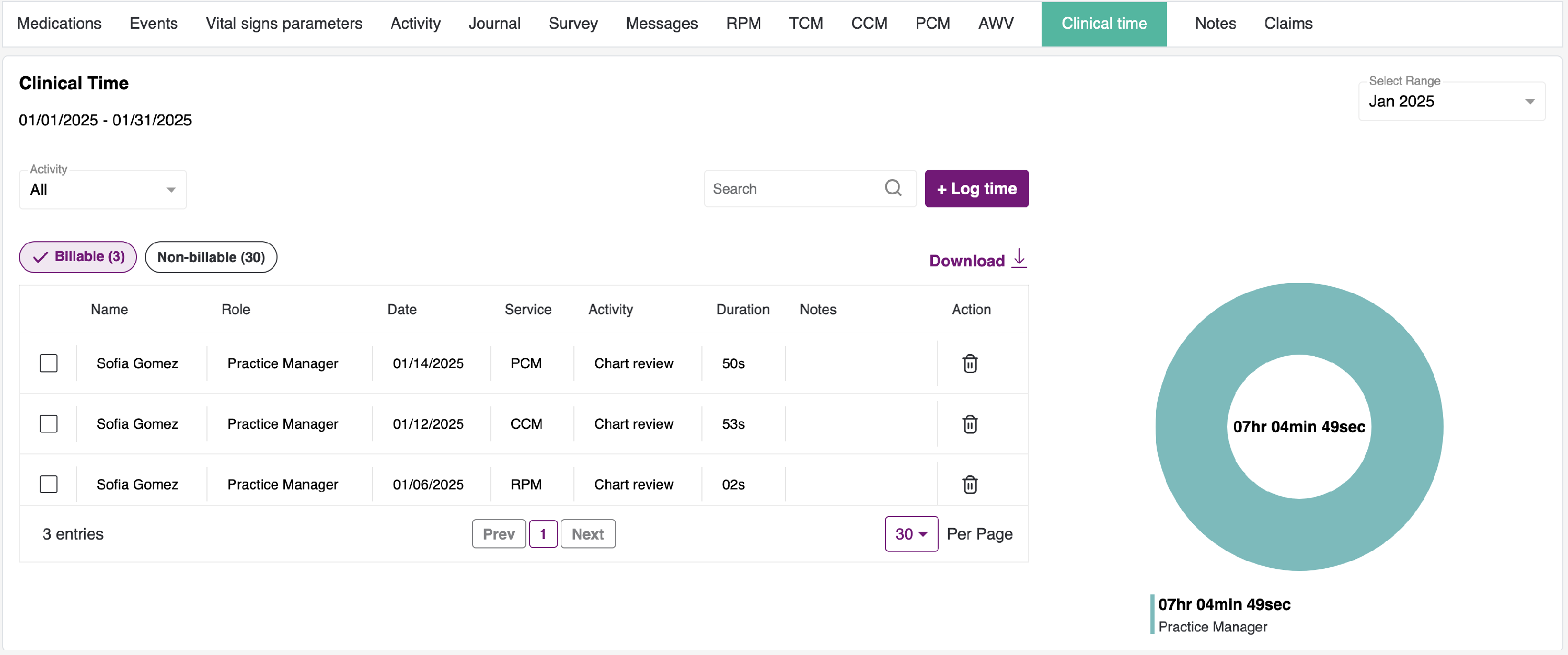Viewport: 1568px width, 655px height.
Task: Expand the Select Range Jan 2025 dropdown
Action: [x=1451, y=101]
